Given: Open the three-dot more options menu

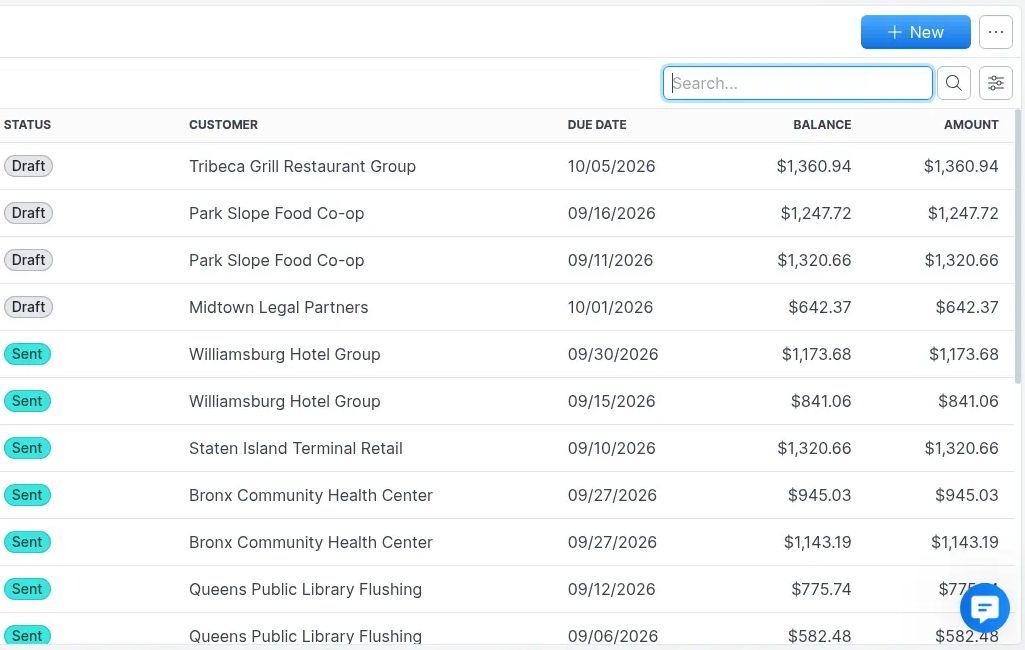Looking at the screenshot, I should coord(996,32).
